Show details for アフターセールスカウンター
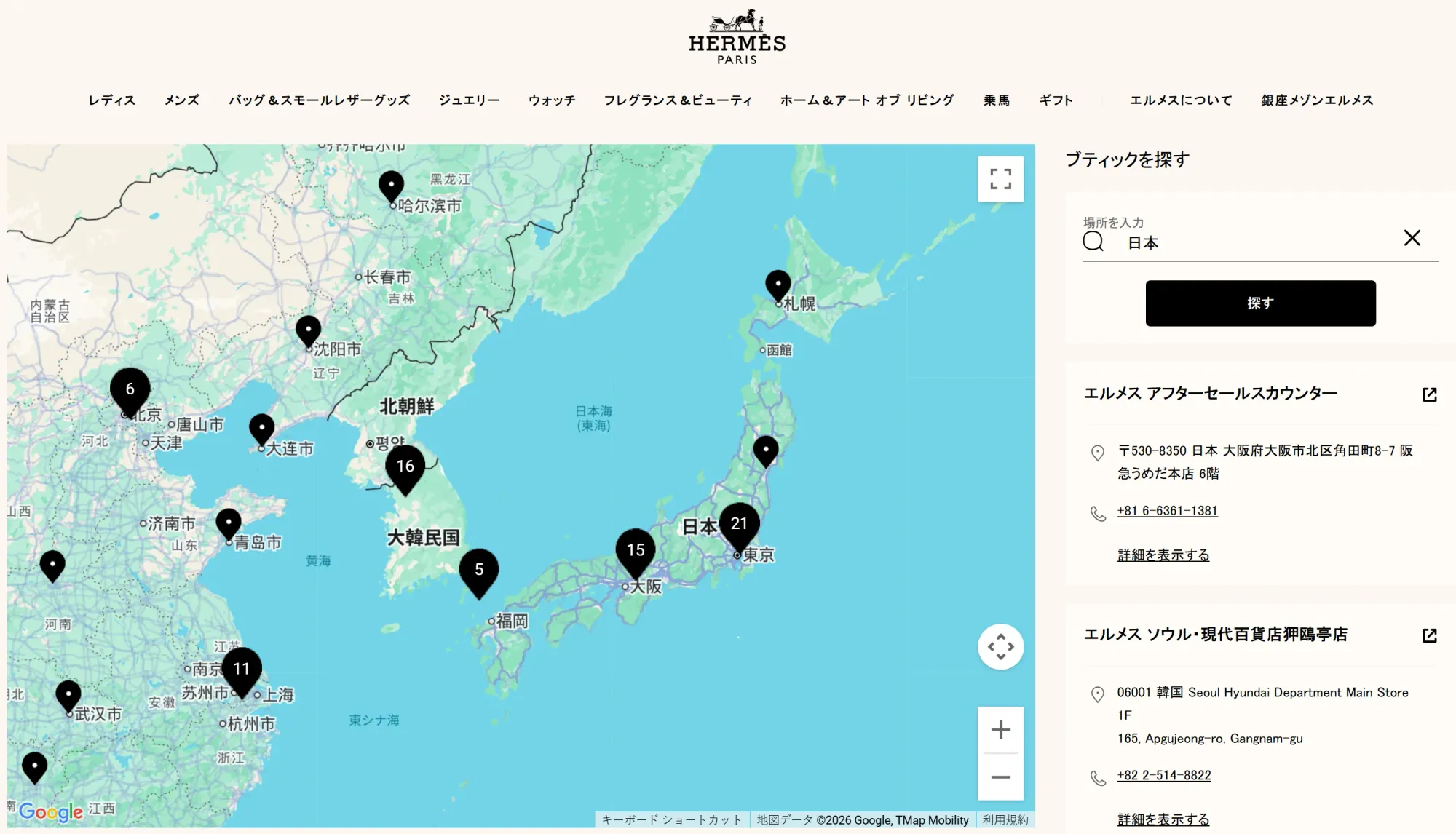 tap(1163, 555)
